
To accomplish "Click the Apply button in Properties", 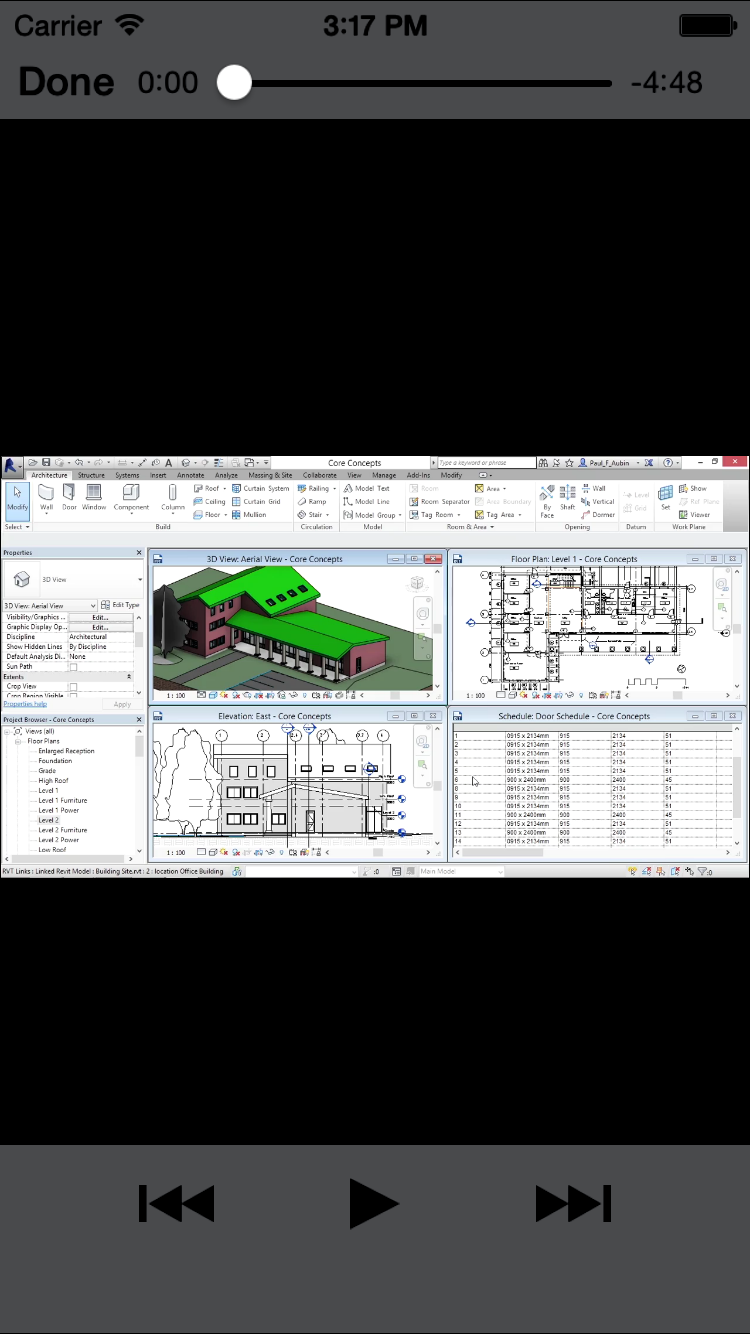I will [x=122, y=704].
